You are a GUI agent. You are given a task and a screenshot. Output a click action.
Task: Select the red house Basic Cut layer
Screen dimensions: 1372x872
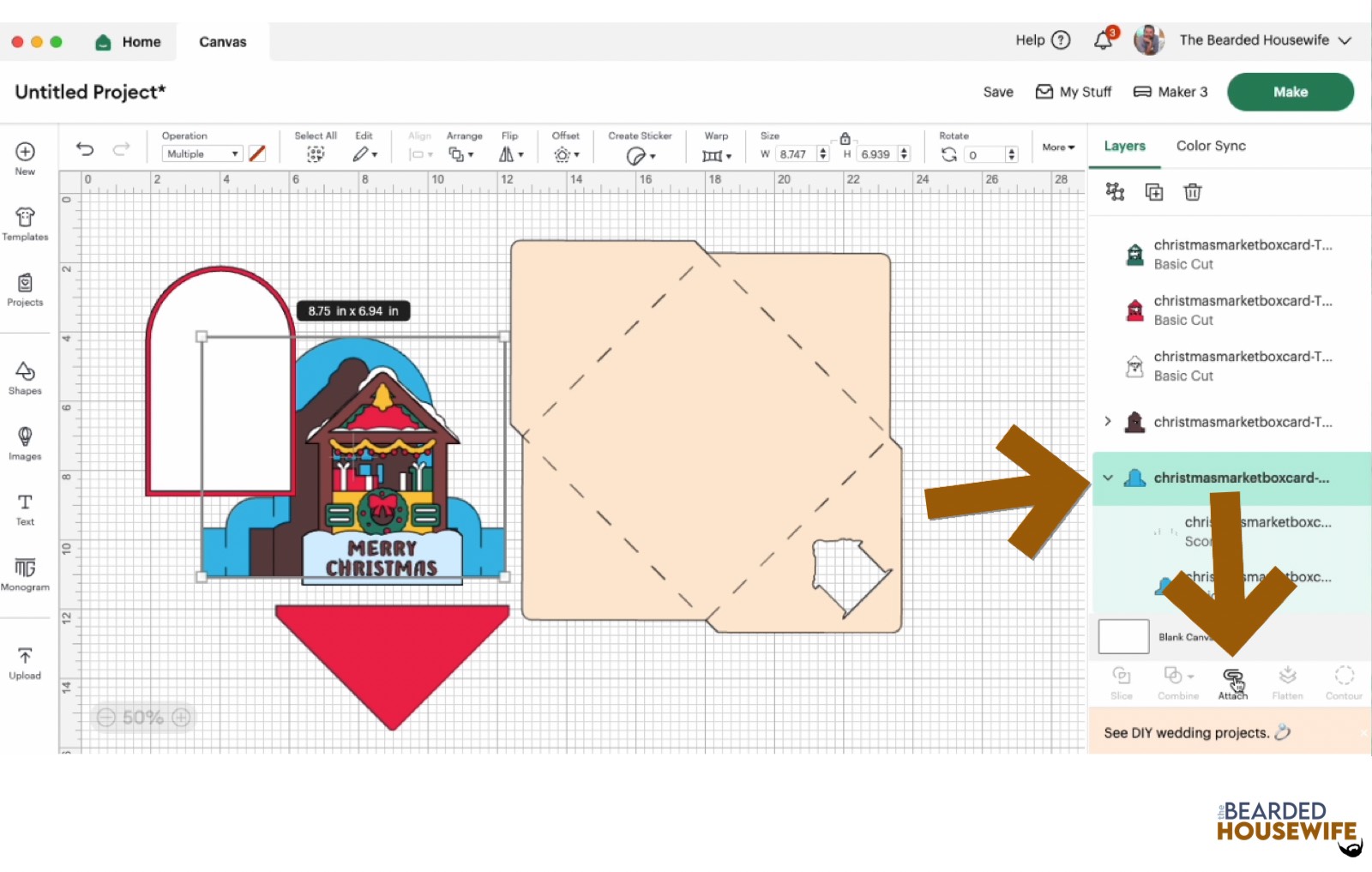coord(1230,310)
